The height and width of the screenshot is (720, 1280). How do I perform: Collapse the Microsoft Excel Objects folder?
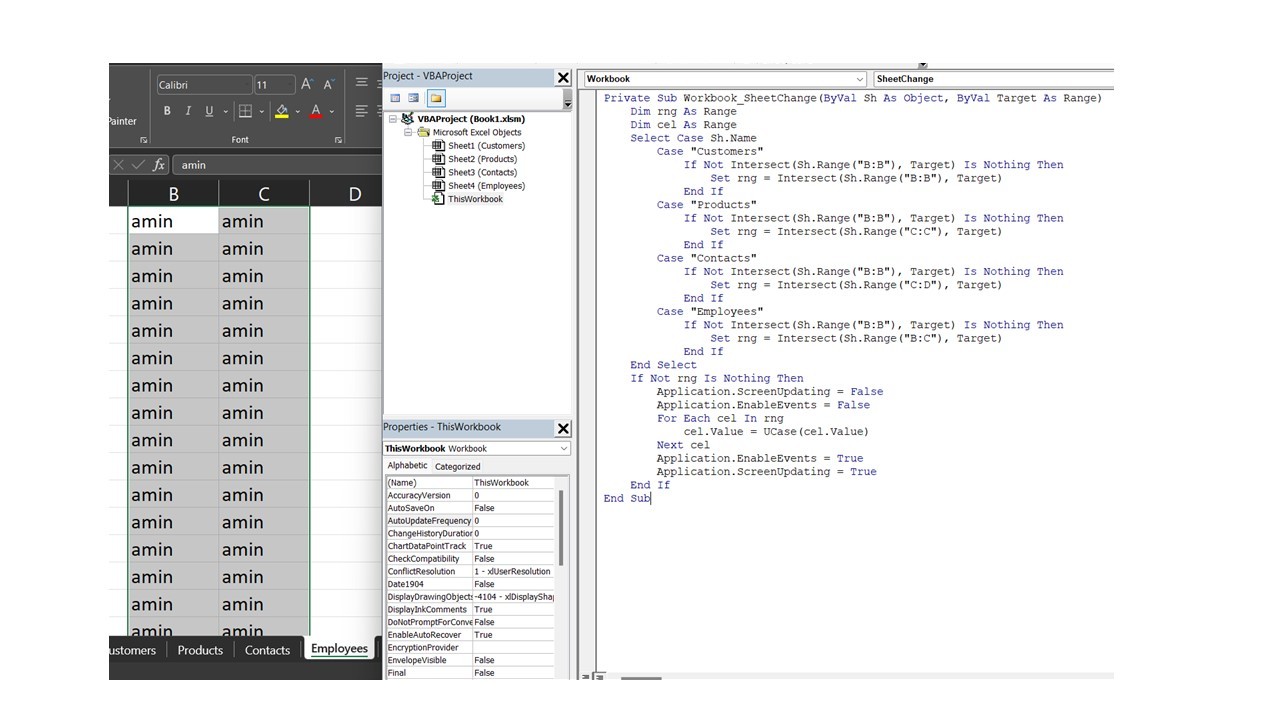pyautogui.click(x=409, y=132)
